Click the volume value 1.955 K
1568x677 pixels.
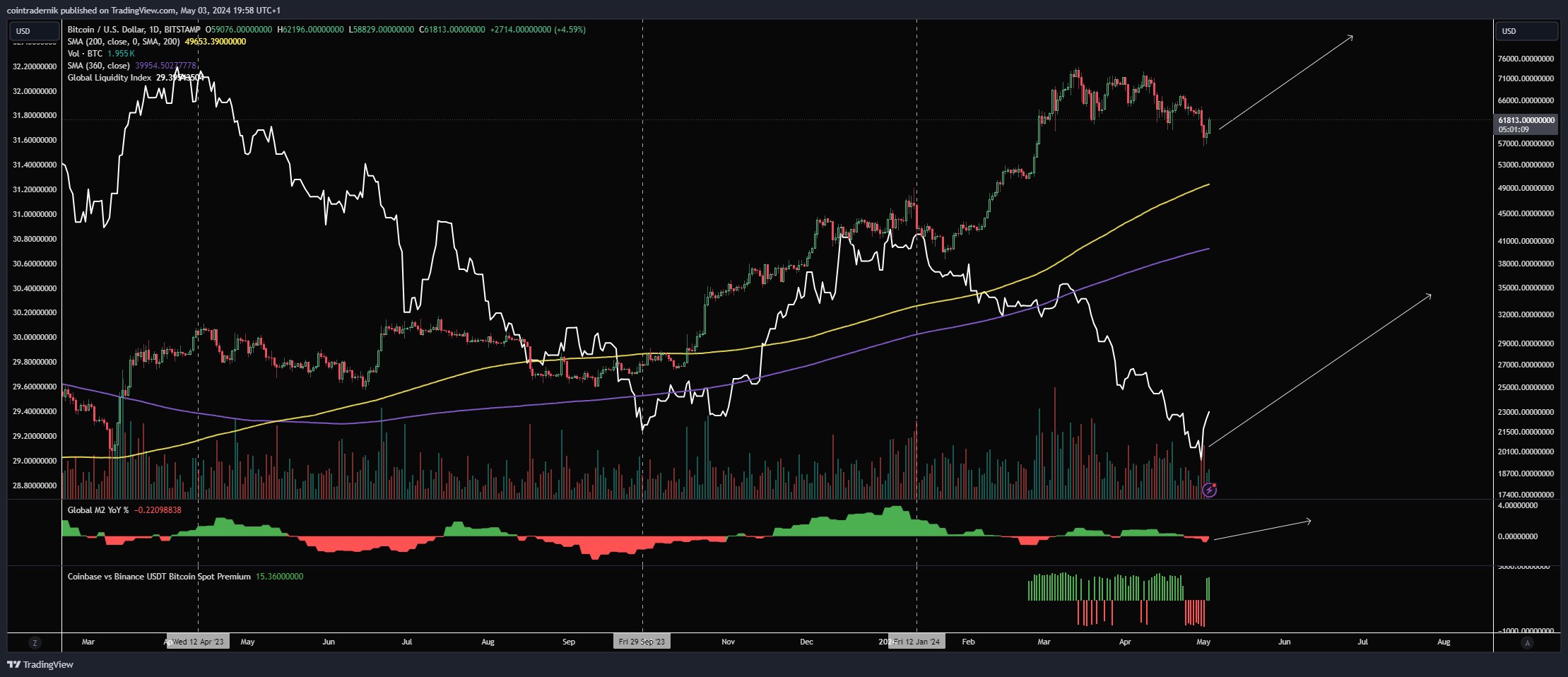point(121,54)
